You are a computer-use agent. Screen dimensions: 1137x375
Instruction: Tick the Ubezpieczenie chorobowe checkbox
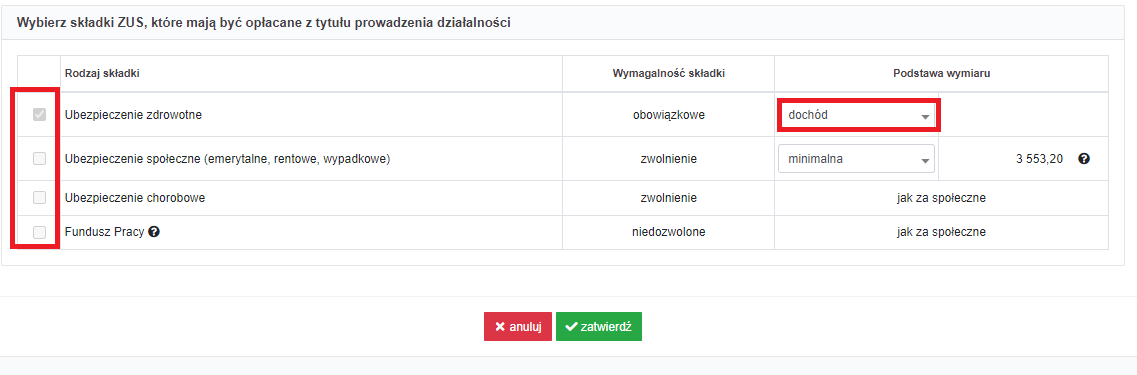click(x=39, y=197)
